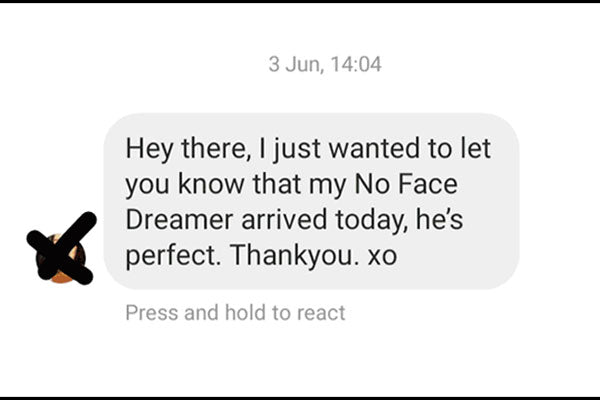
Task: Tap 'xo' at the message end
Action: point(382,257)
